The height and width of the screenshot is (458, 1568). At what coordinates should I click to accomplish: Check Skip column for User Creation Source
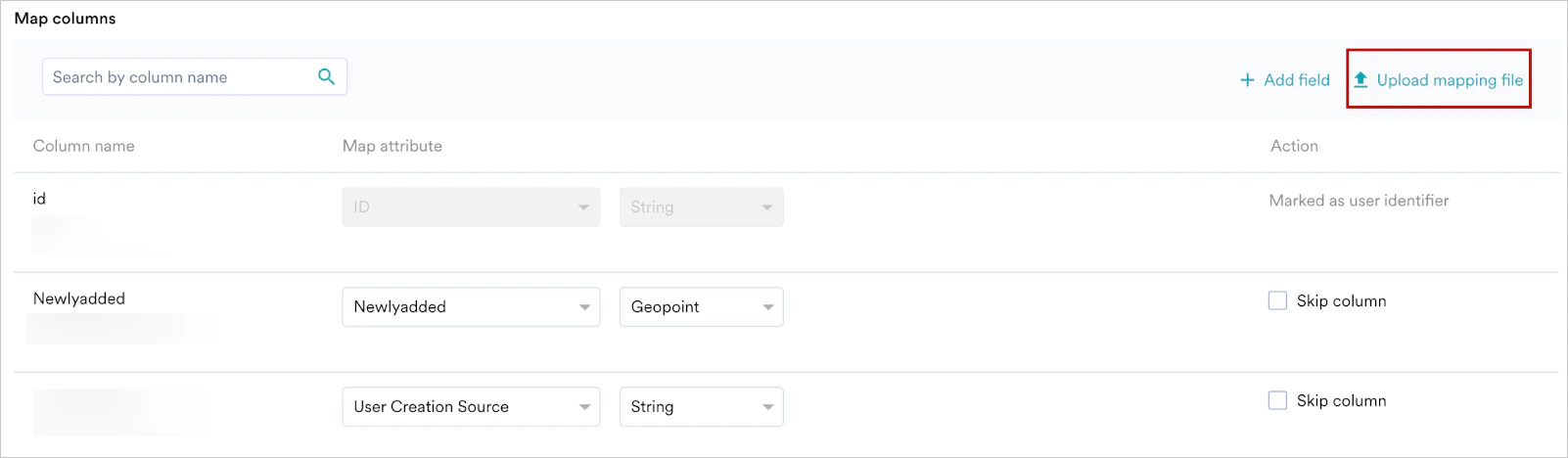pos(1277,400)
